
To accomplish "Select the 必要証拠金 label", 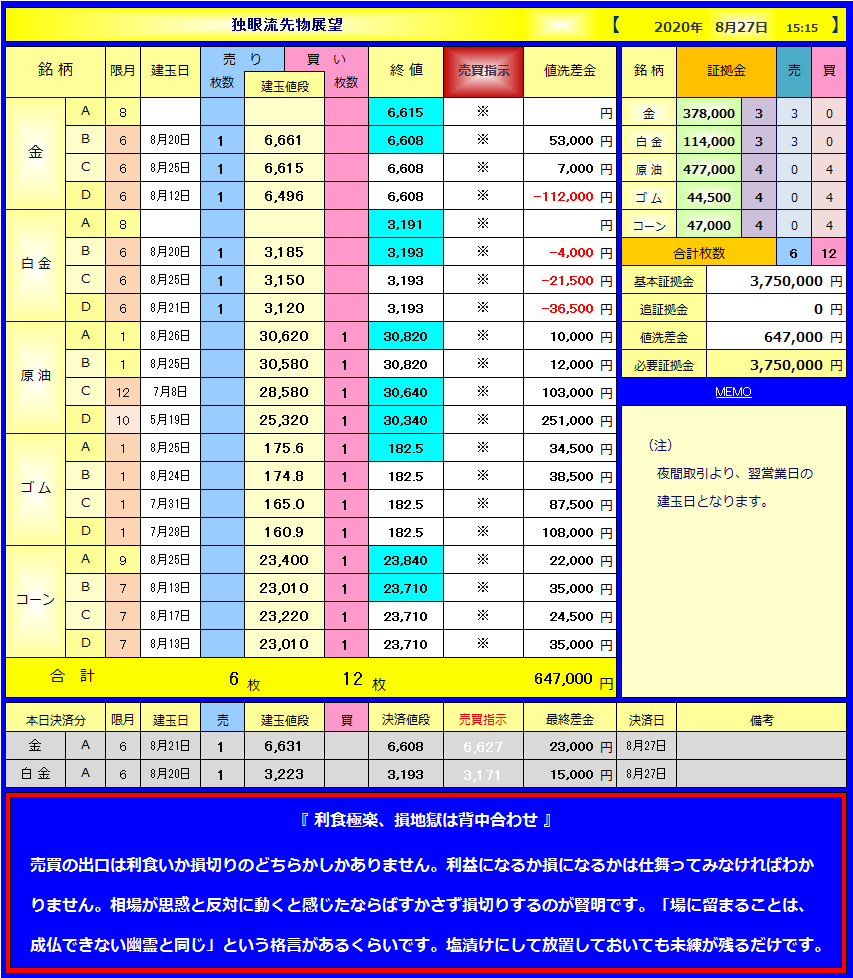I will coord(664,366).
